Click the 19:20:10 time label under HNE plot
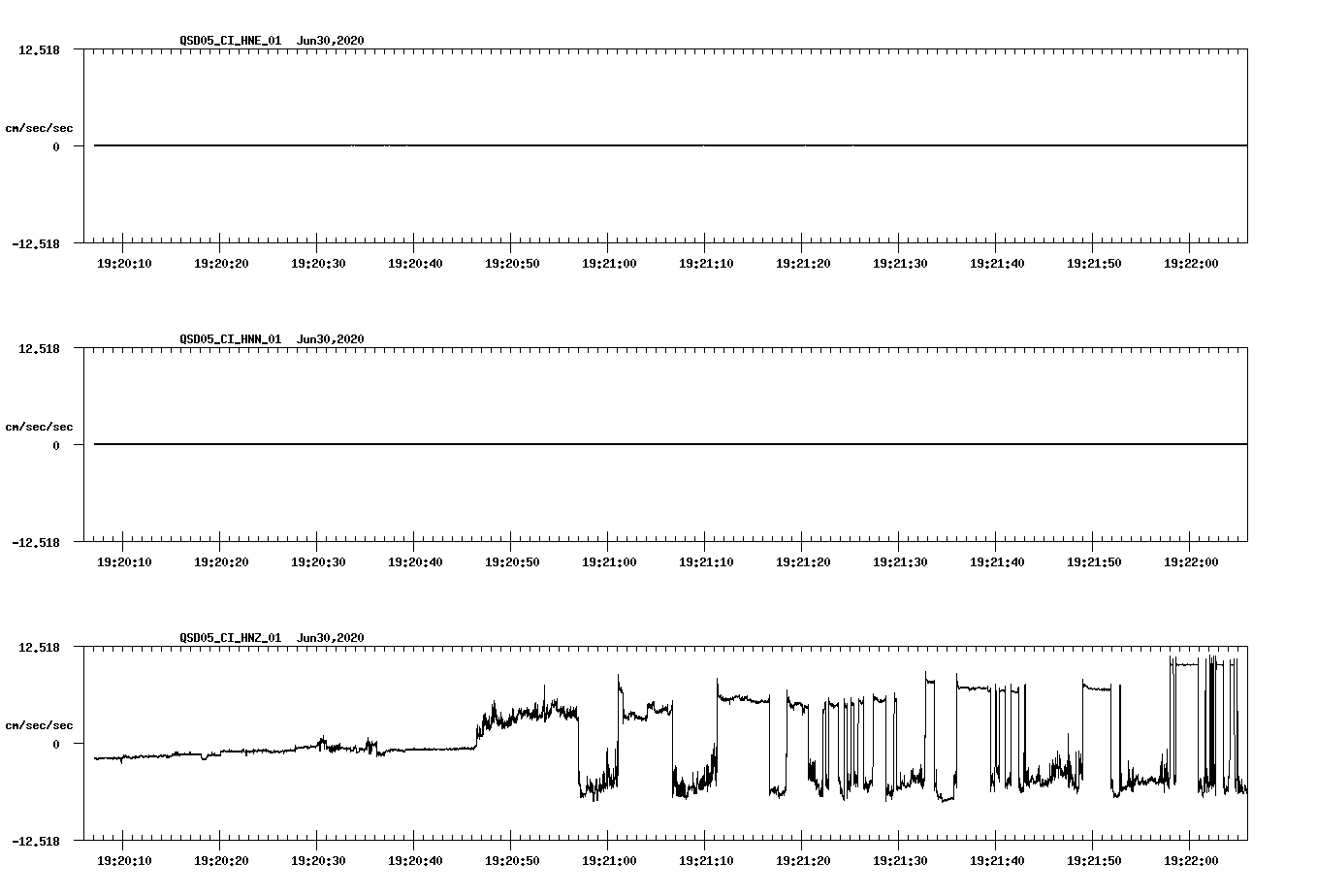The height and width of the screenshot is (896, 1317). 124,264
